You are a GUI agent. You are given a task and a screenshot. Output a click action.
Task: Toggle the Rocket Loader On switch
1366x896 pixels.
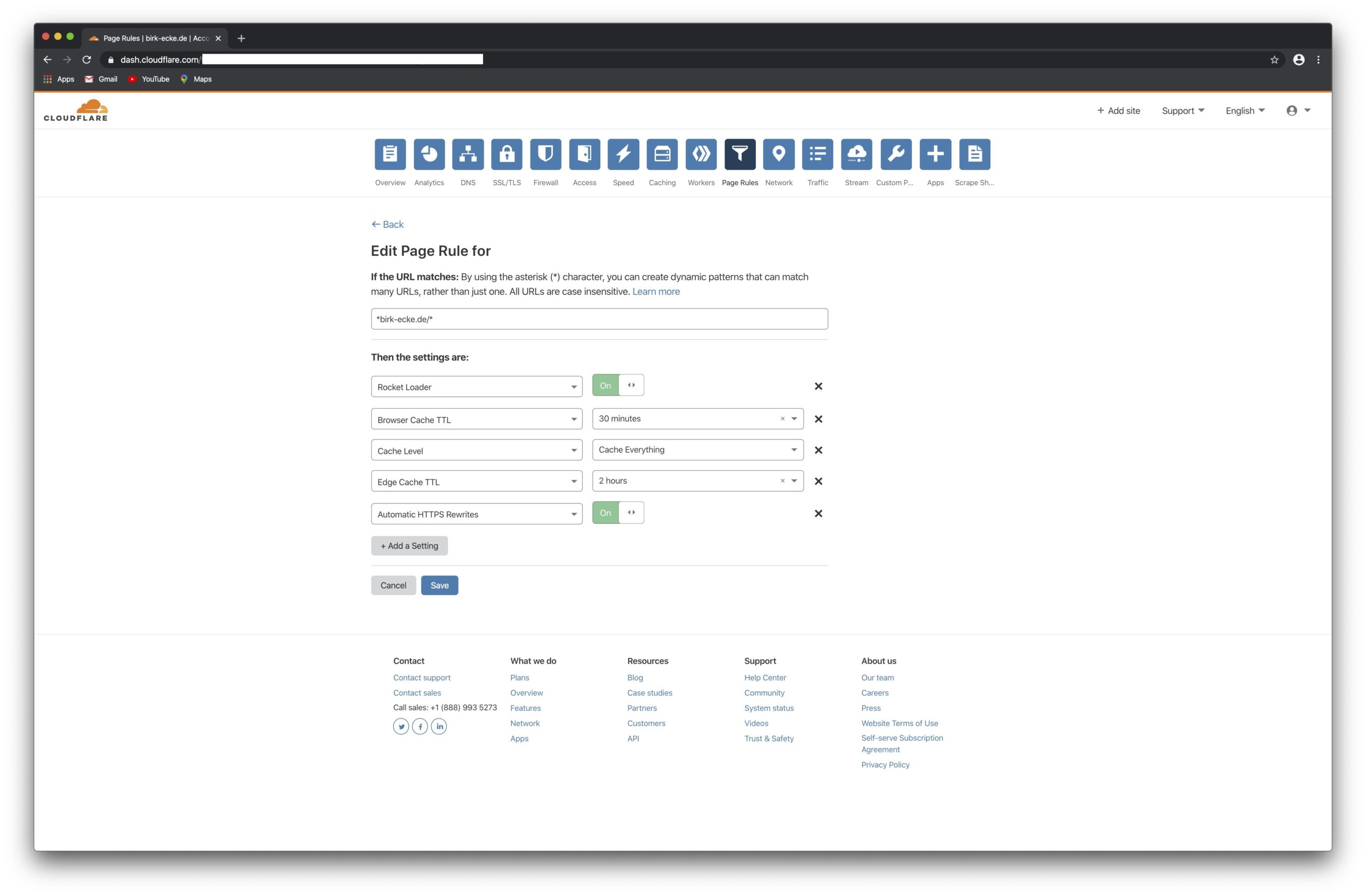(x=617, y=385)
